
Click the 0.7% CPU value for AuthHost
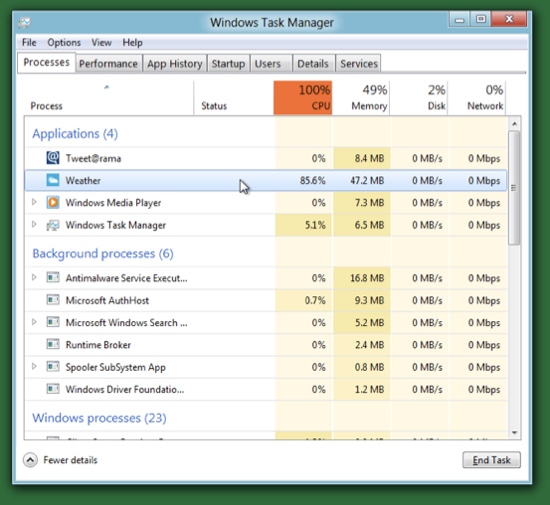pyautogui.click(x=315, y=300)
